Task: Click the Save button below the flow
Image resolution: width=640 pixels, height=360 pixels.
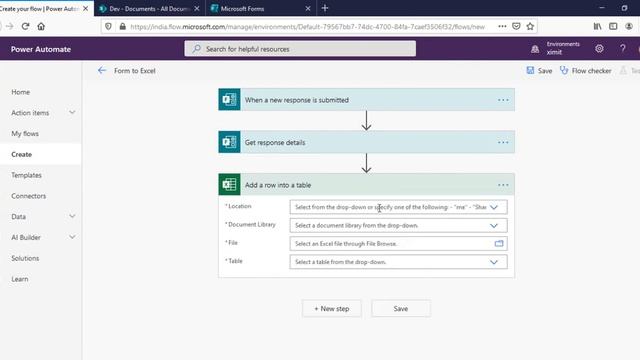Action: [x=400, y=309]
